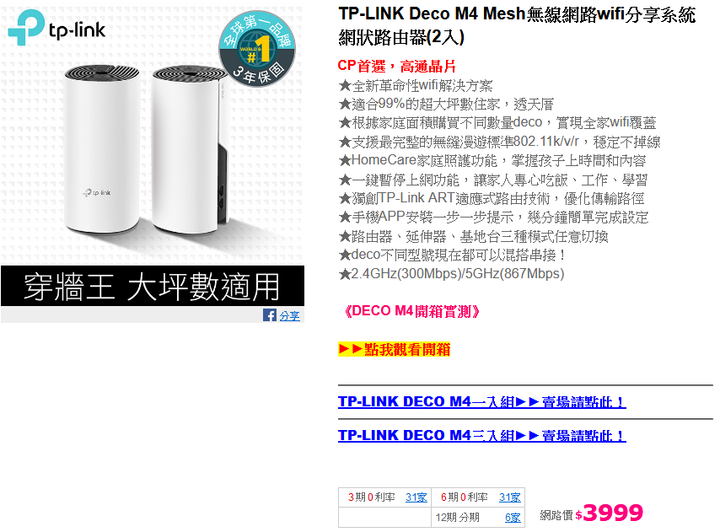Open TP-LINK DECO M4 三入組 store link
This screenshot has width=720, height=532.
[x=482, y=435]
